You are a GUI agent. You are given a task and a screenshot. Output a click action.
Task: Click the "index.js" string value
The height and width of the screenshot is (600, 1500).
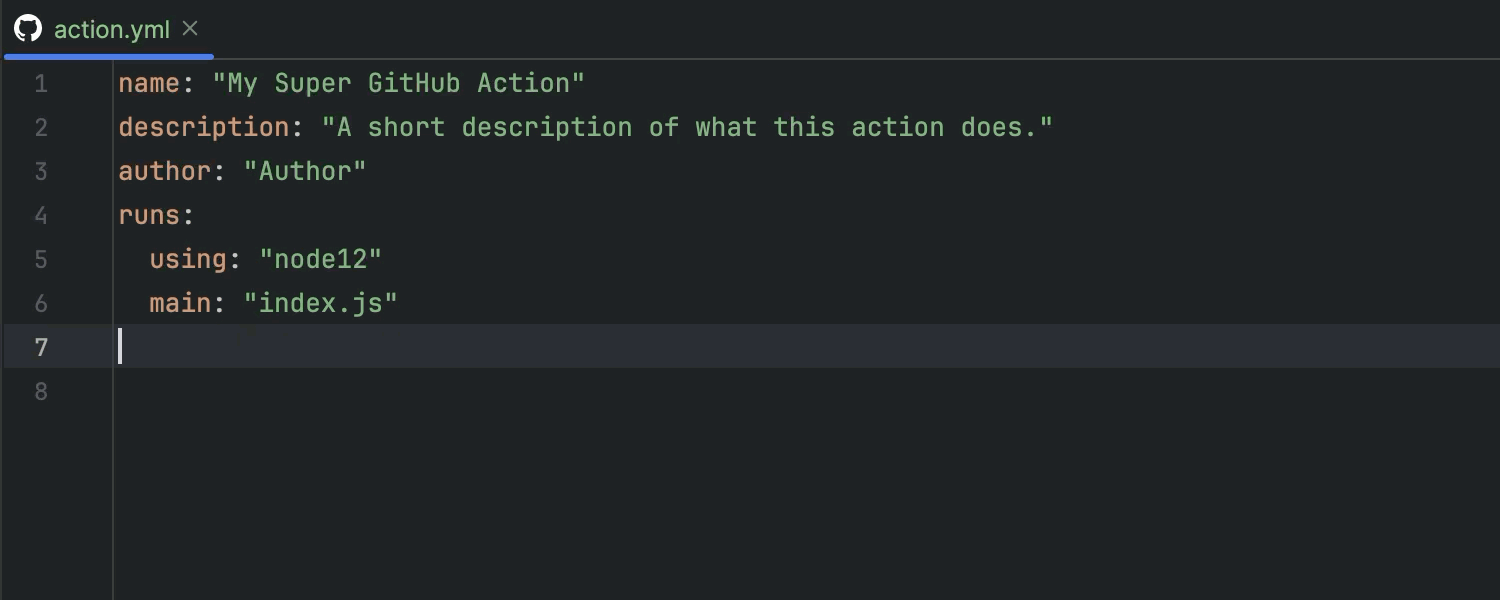click(x=321, y=304)
